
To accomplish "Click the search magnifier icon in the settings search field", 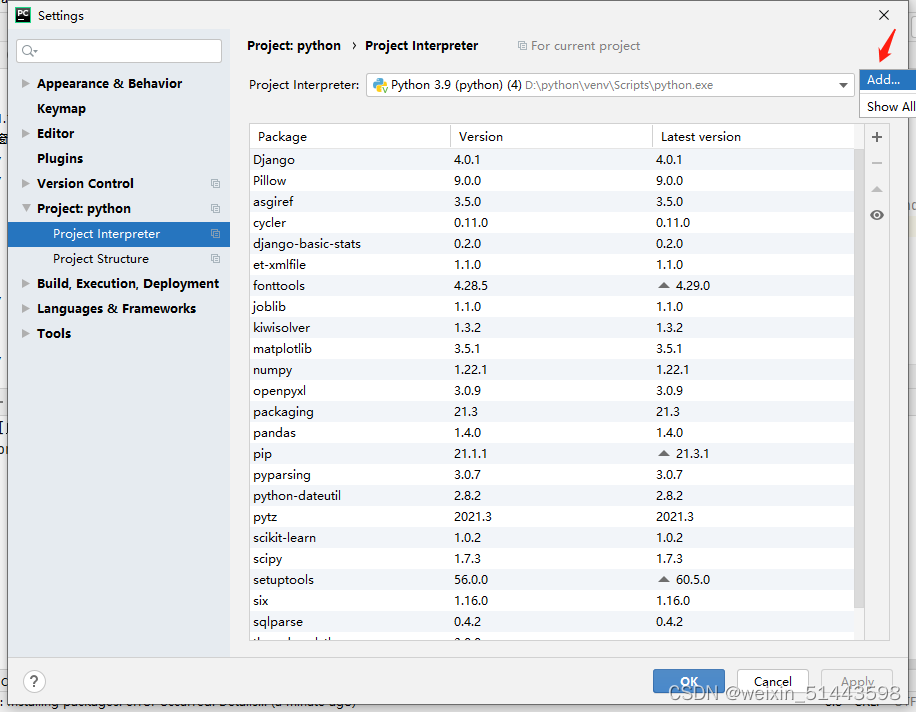I will click(x=29, y=51).
